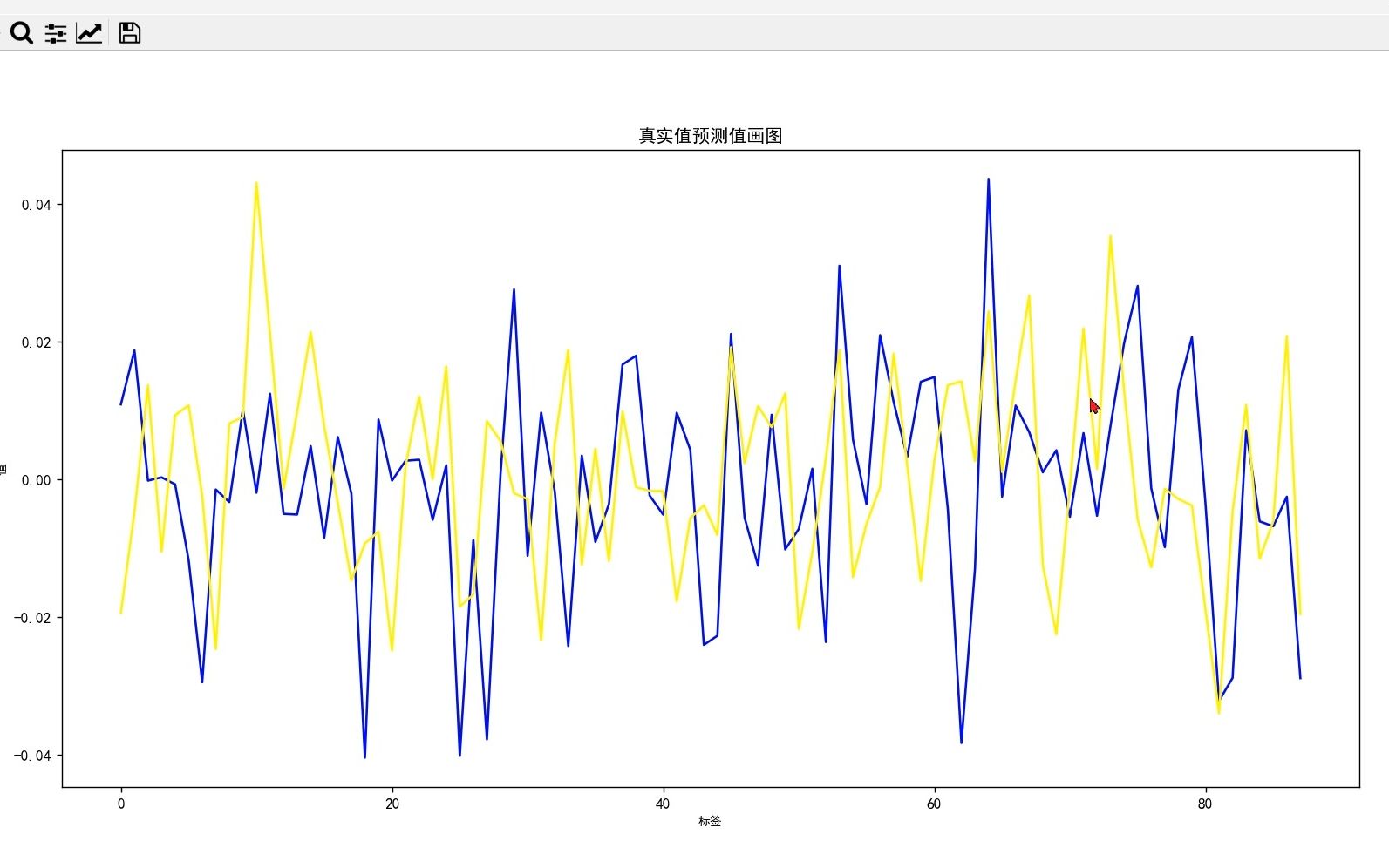The height and width of the screenshot is (868, 1389).
Task: Click the tallest yellow peak near x=10
Action: click(x=256, y=183)
